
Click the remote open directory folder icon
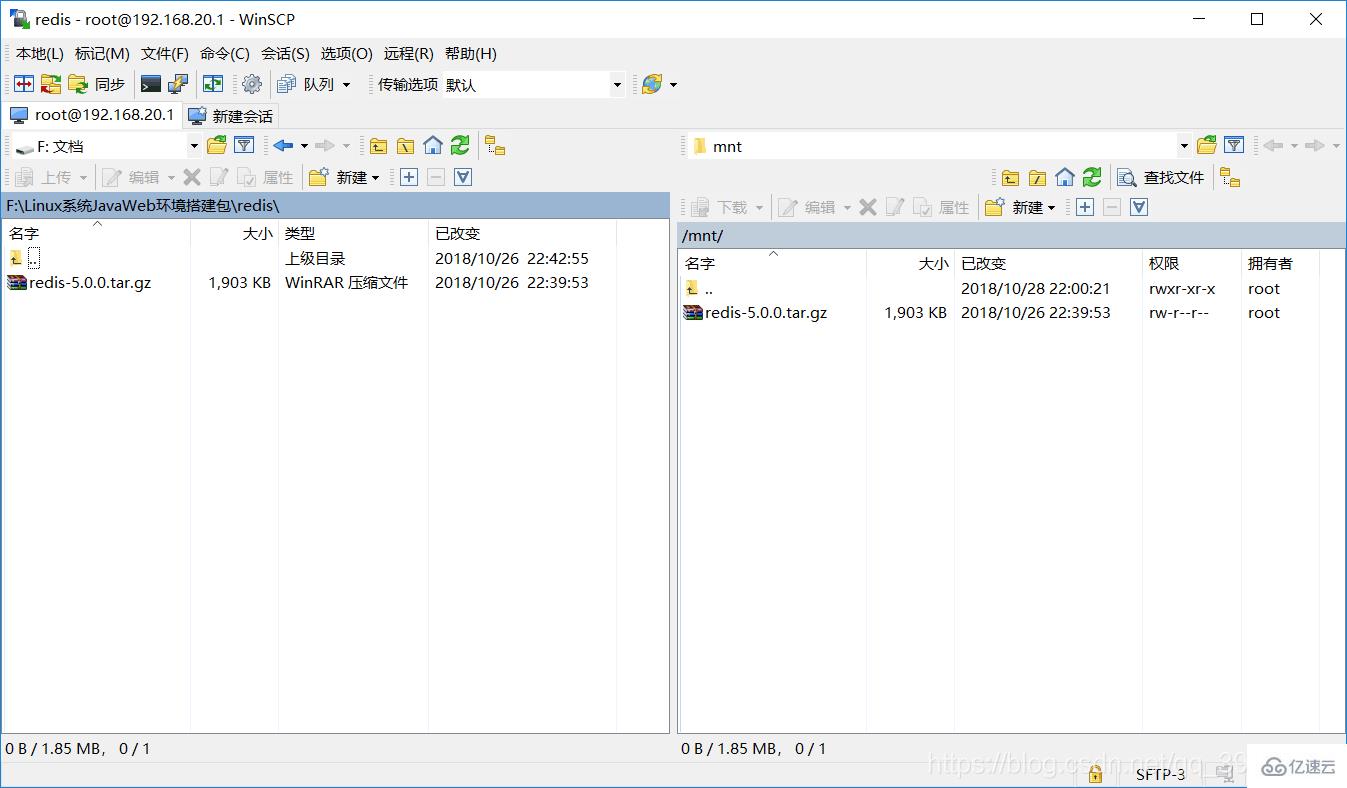point(1207,146)
